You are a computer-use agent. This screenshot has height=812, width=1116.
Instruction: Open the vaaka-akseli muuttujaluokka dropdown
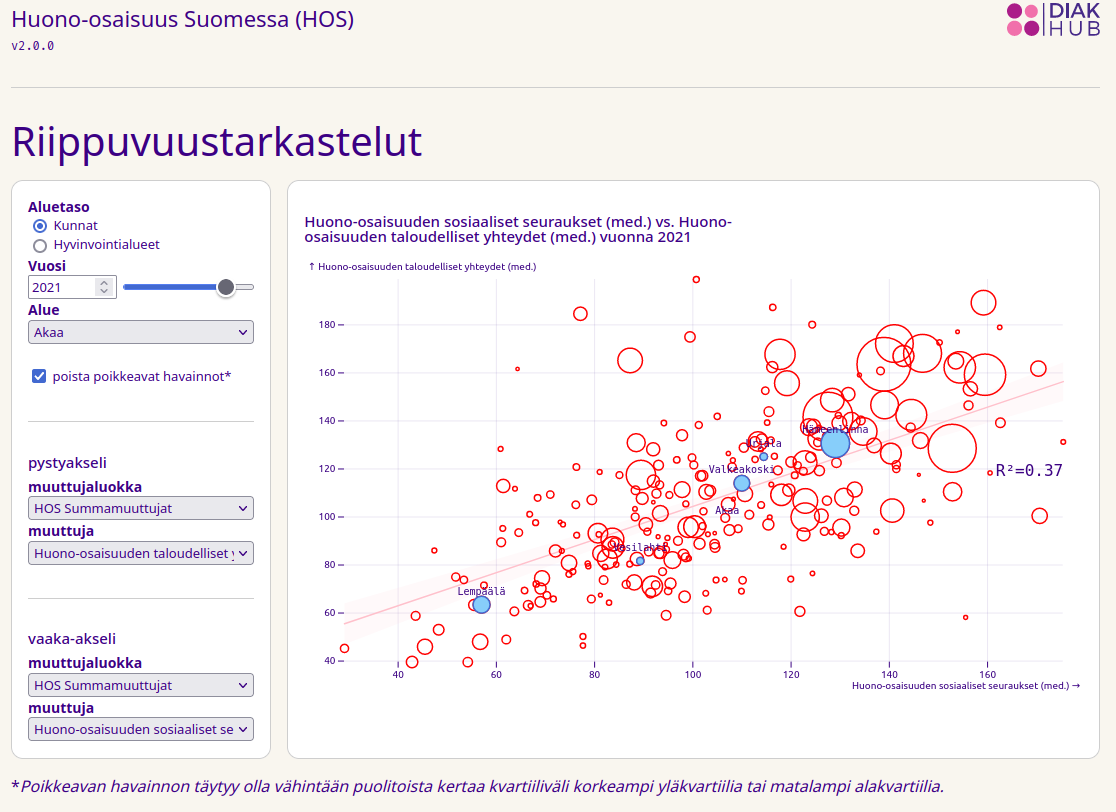[141, 685]
